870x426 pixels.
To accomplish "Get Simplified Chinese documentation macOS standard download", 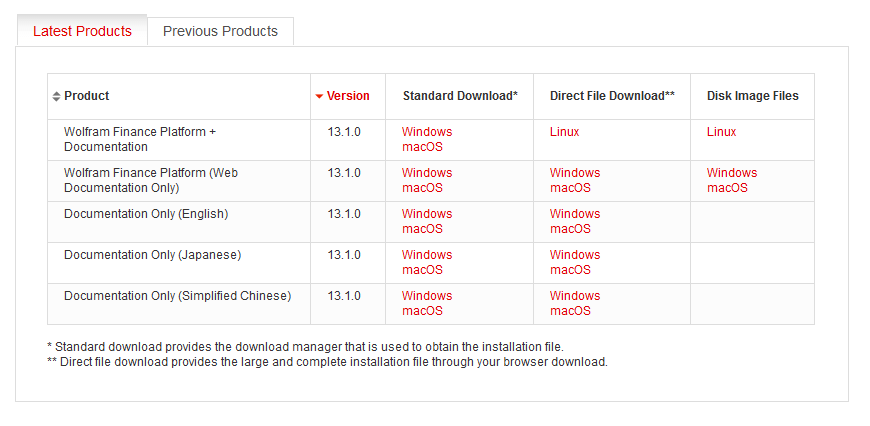I will 422,311.
